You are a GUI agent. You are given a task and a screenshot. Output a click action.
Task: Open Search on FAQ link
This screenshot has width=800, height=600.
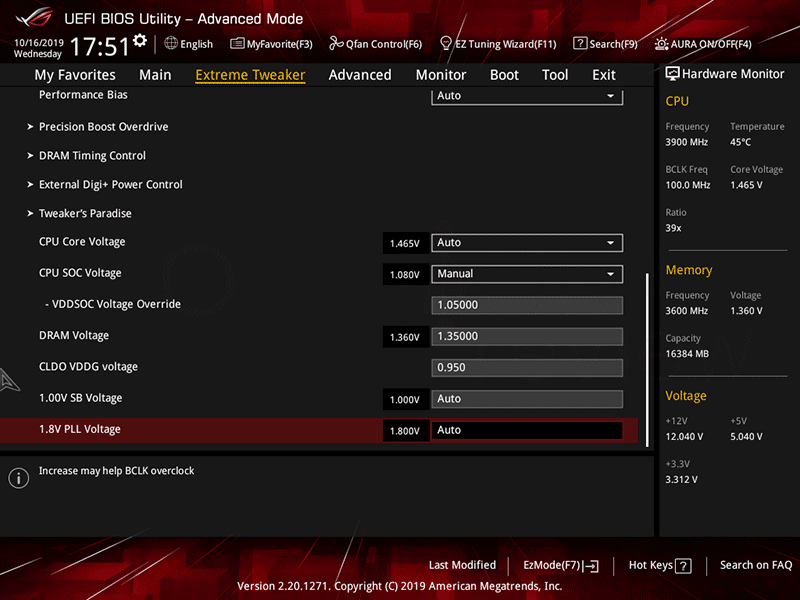756,565
